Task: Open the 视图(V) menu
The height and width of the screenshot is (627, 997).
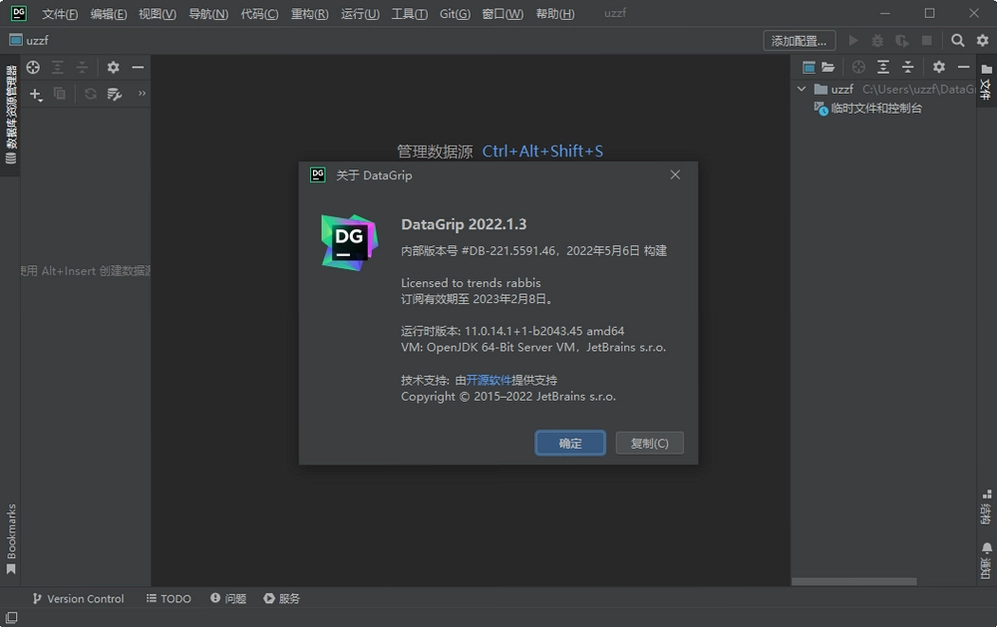Action: coord(157,13)
